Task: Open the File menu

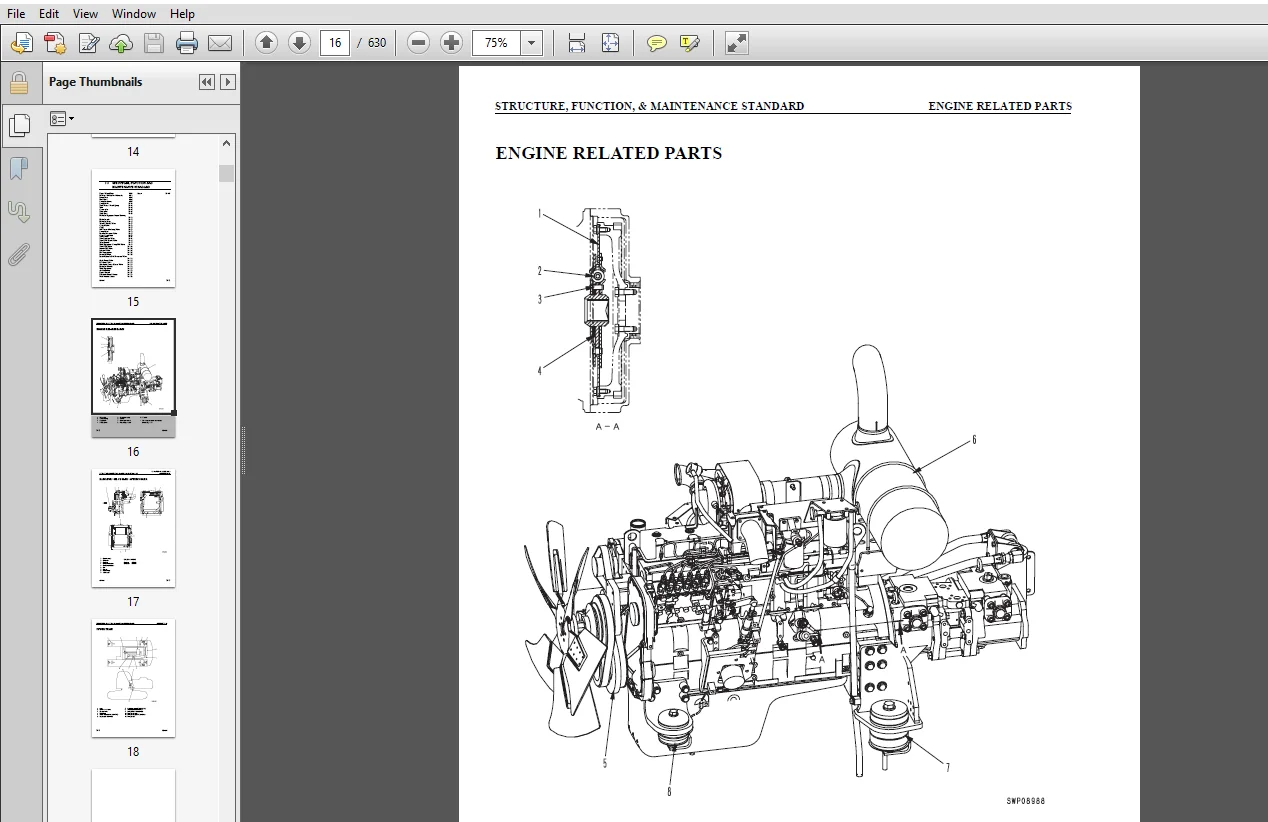Action: click(x=16, y=14)
